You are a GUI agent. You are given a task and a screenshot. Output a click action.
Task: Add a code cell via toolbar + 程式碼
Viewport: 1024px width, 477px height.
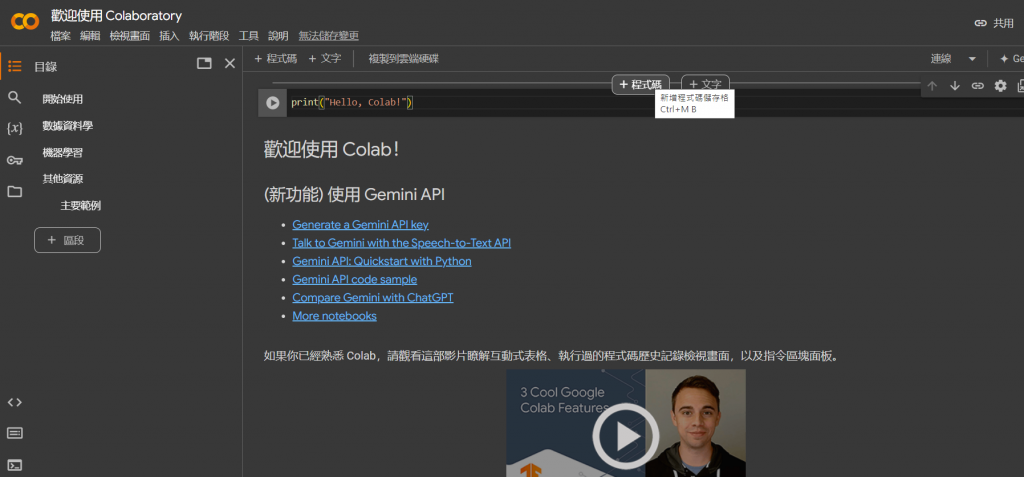tap(275, 59)
